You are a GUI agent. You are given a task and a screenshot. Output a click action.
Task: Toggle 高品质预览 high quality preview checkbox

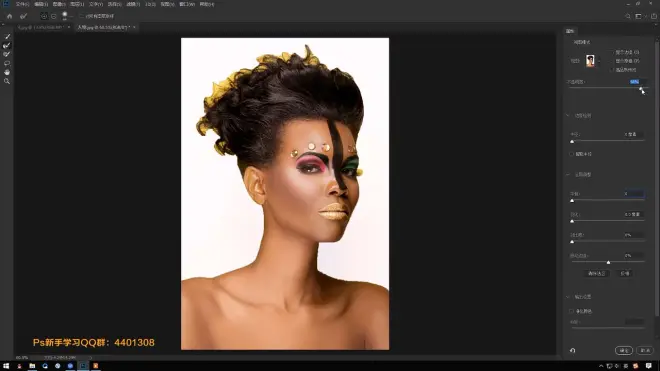[x=612, y=70]
